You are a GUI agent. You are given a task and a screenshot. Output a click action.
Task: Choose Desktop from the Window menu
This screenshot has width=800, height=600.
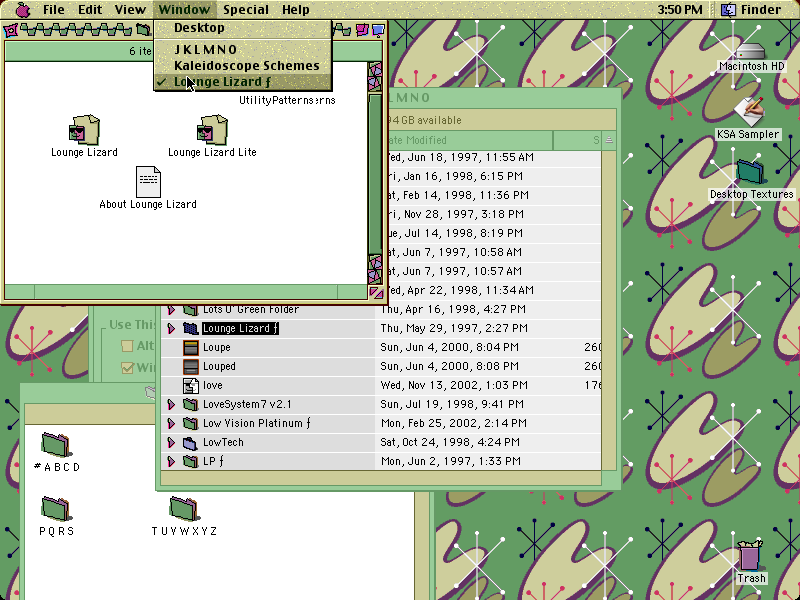pyautogui.click(x=243, y=28)
